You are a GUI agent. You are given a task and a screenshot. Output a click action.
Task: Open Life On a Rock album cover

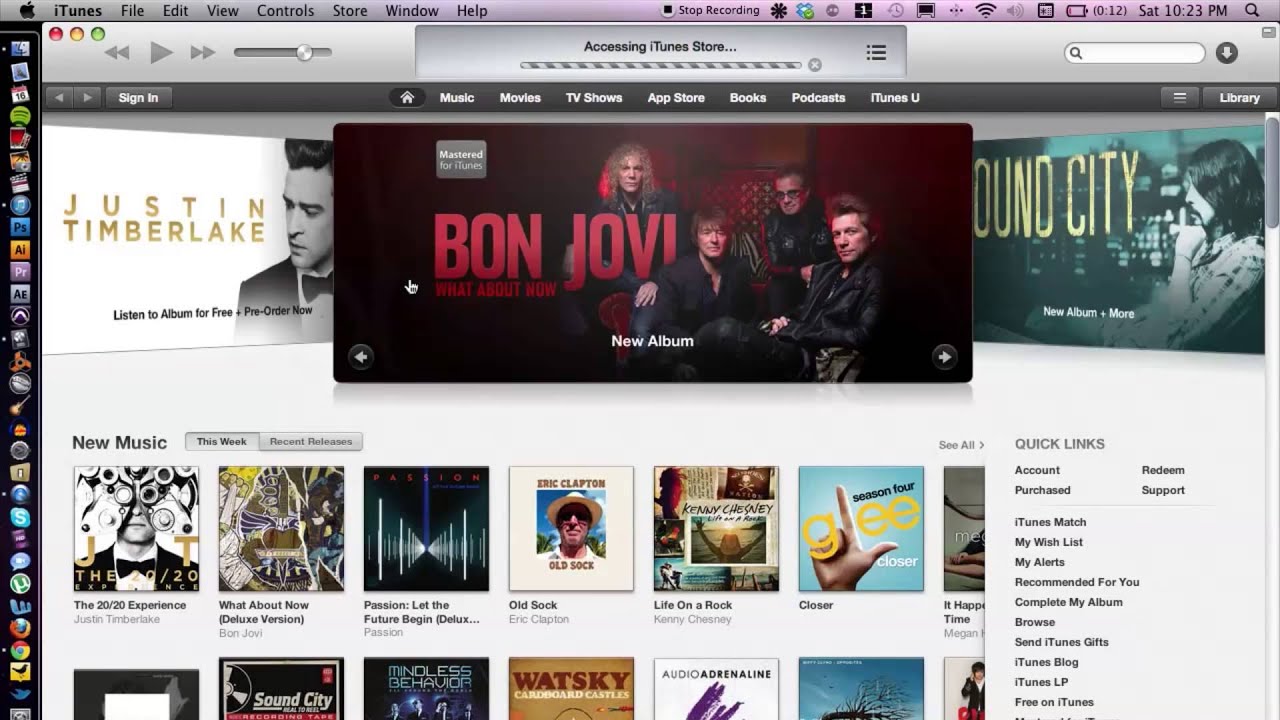pos(716,529)
